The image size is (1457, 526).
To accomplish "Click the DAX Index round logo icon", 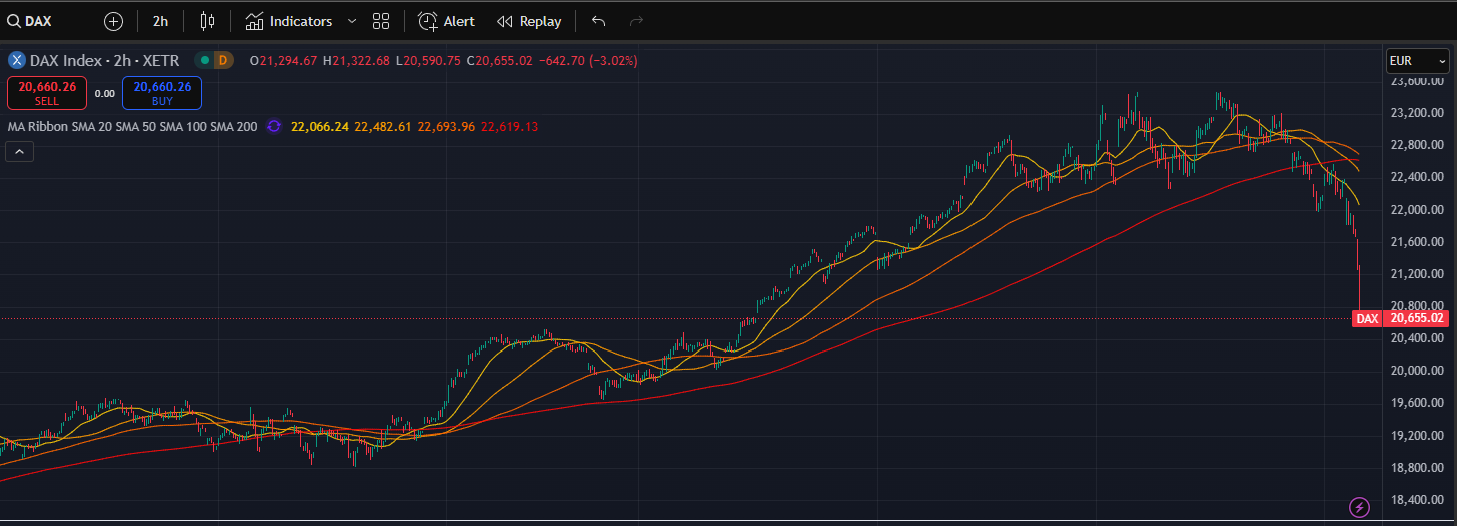I will [16, 61].
